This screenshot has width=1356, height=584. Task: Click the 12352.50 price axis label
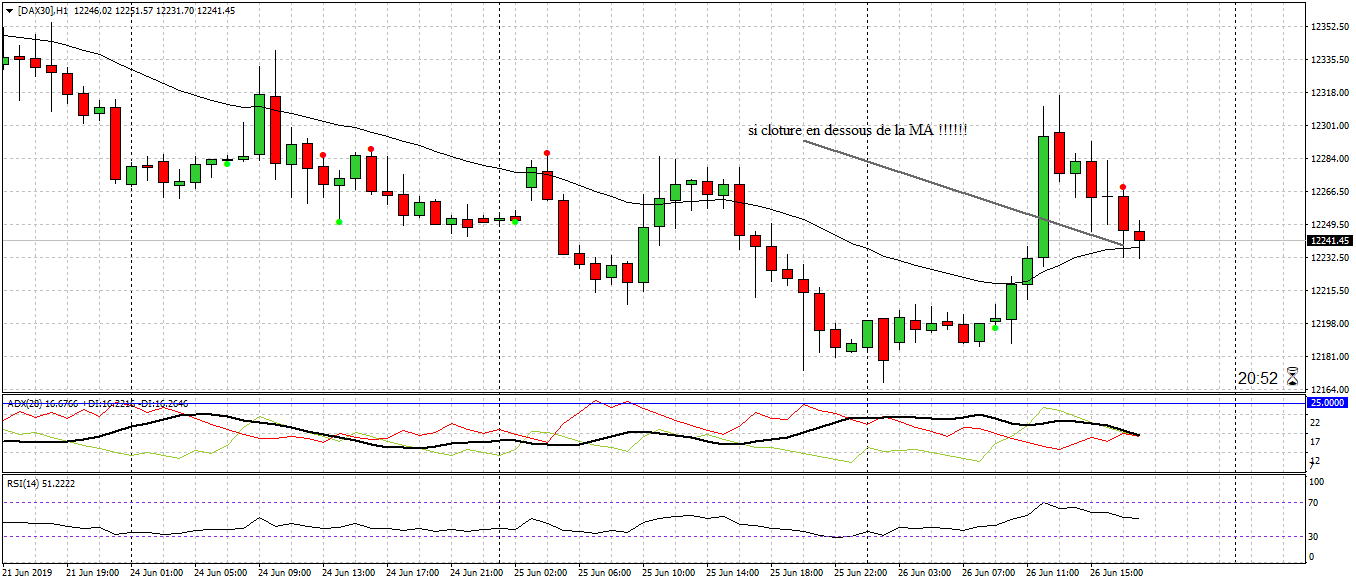[1330, 27]
